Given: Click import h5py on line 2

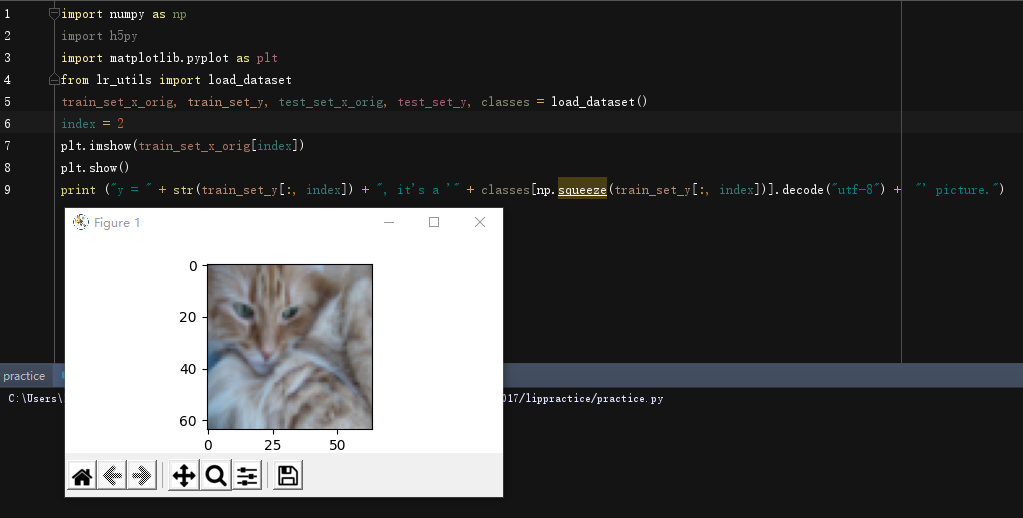Looking at the screenshot, I should click(99, 36).
